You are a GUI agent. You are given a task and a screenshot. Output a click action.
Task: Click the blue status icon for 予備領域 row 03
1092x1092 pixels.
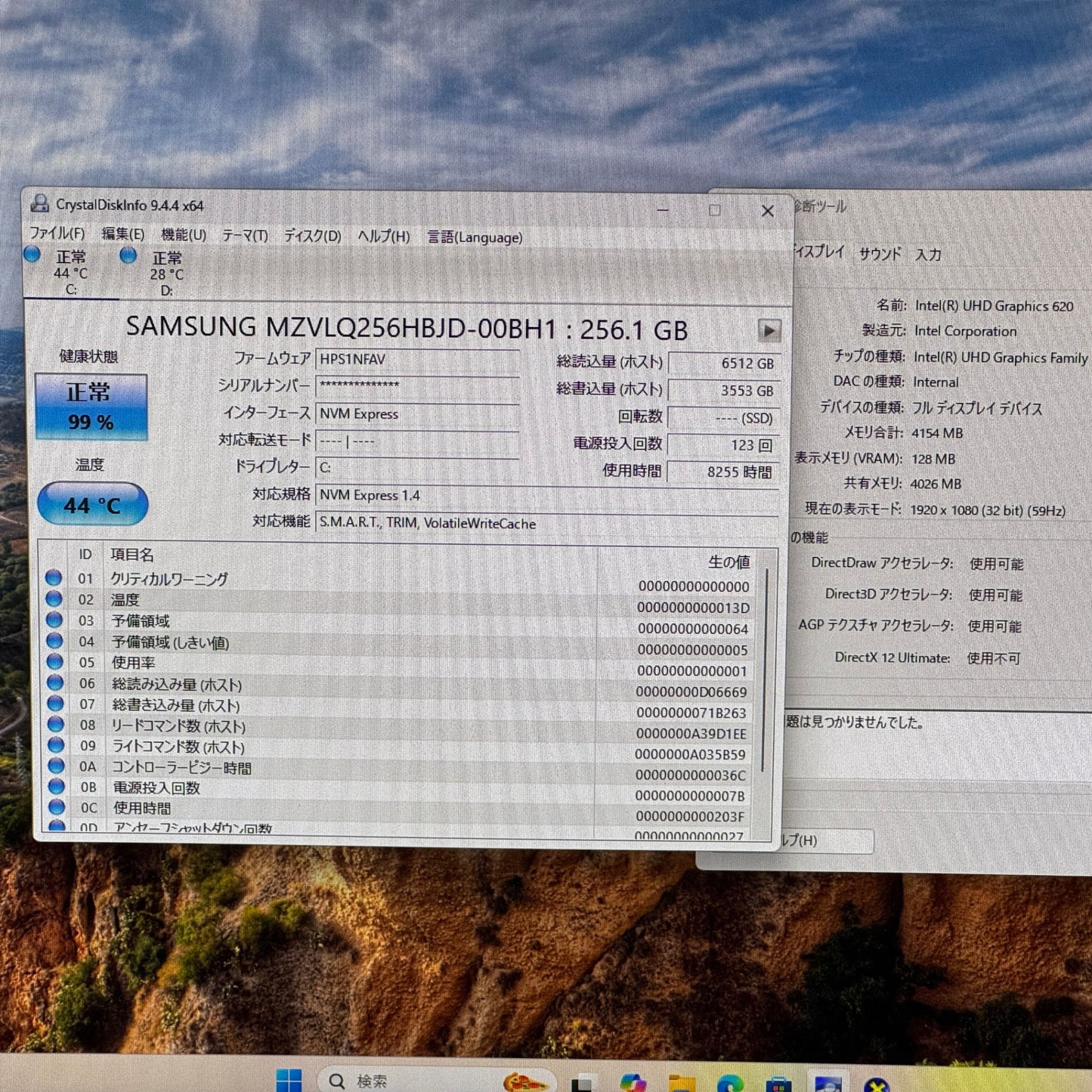54,620
